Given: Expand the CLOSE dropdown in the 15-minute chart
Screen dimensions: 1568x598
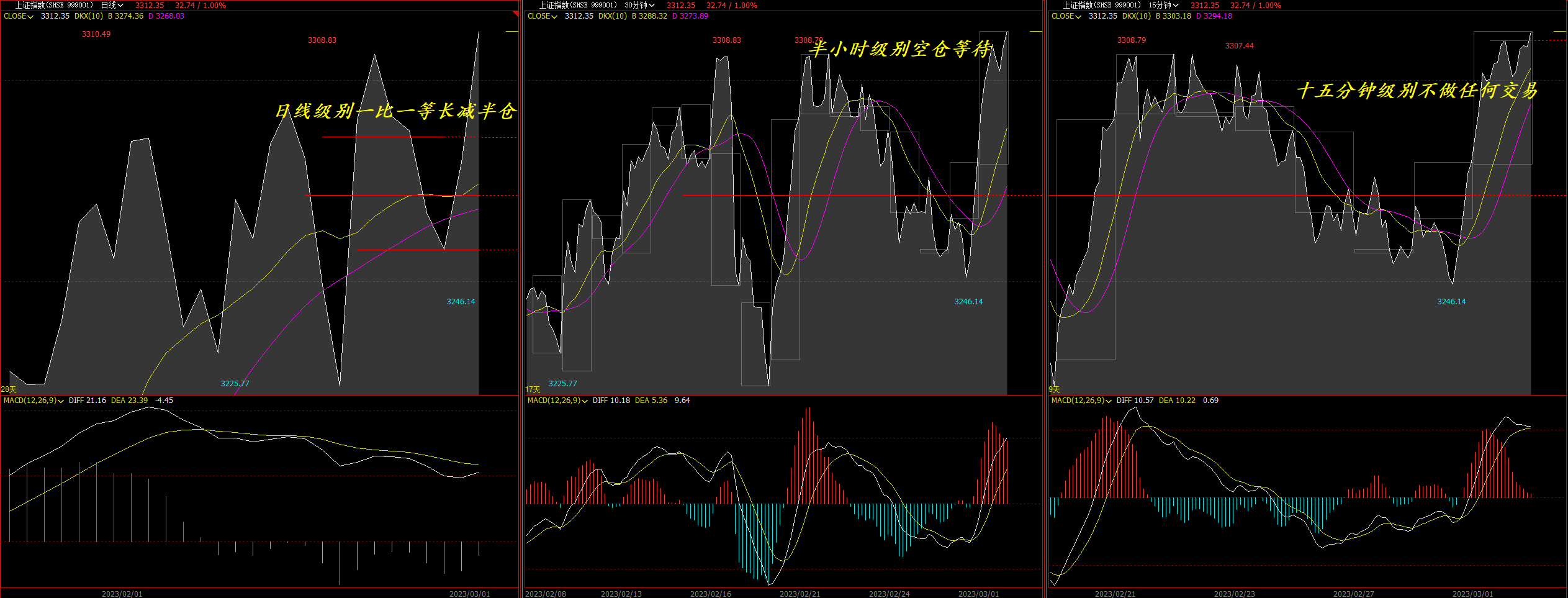Looking at the screenshot, I should point(1066,16).
